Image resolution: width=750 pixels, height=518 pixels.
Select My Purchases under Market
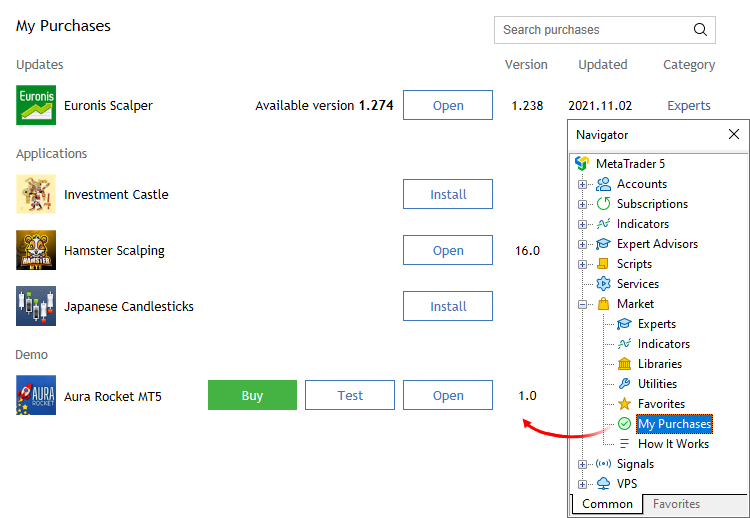coord(674,424)
